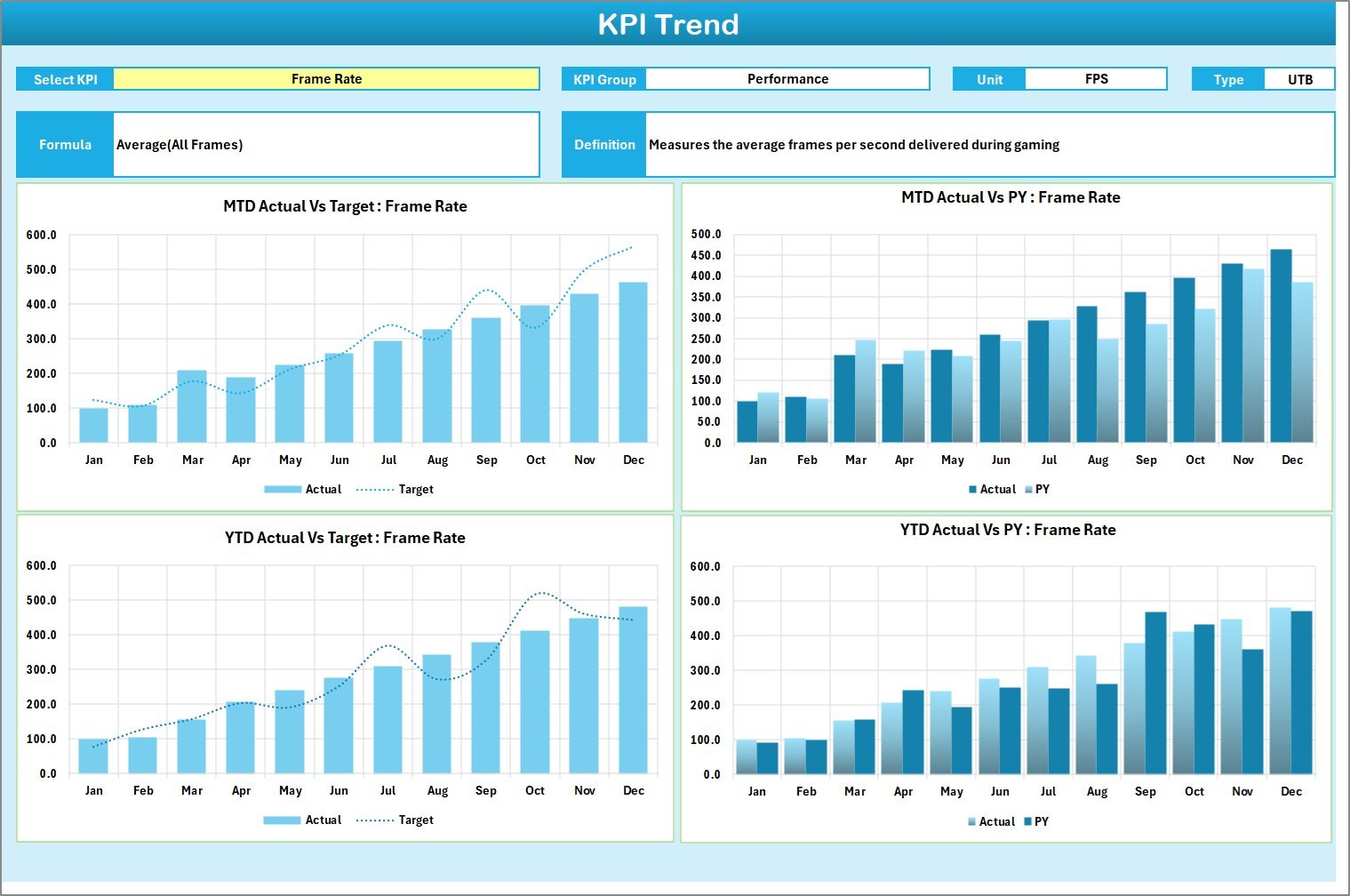Select the Formula field Average(All Frames)
Screen dimensions: 1350x896
(326, 144)
